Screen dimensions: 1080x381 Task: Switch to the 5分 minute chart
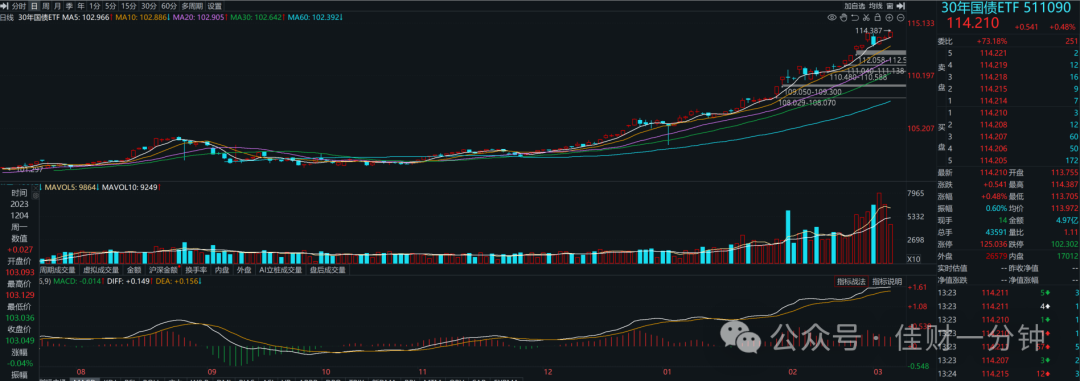click(x=112, y=5)
